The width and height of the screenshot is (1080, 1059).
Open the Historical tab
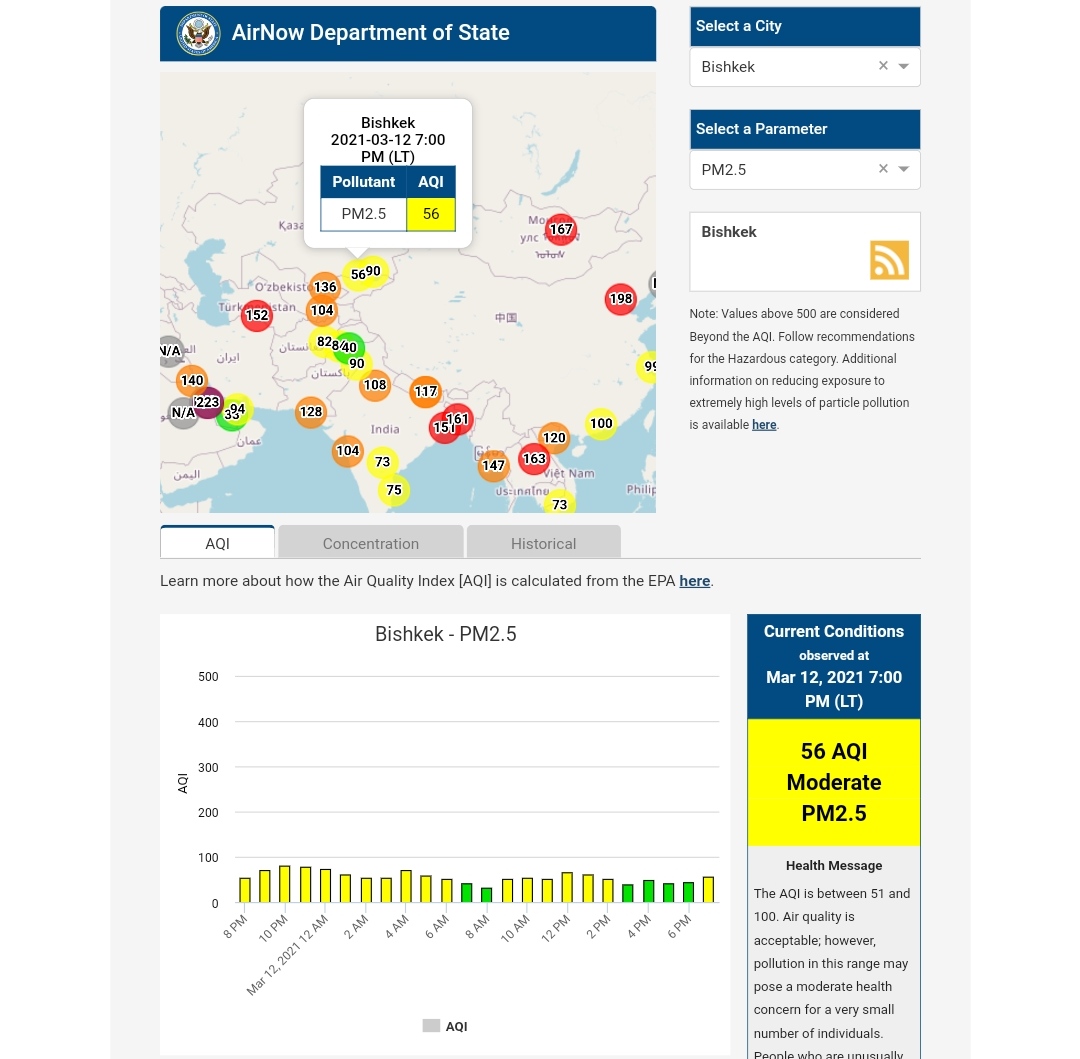pos(543,543)
